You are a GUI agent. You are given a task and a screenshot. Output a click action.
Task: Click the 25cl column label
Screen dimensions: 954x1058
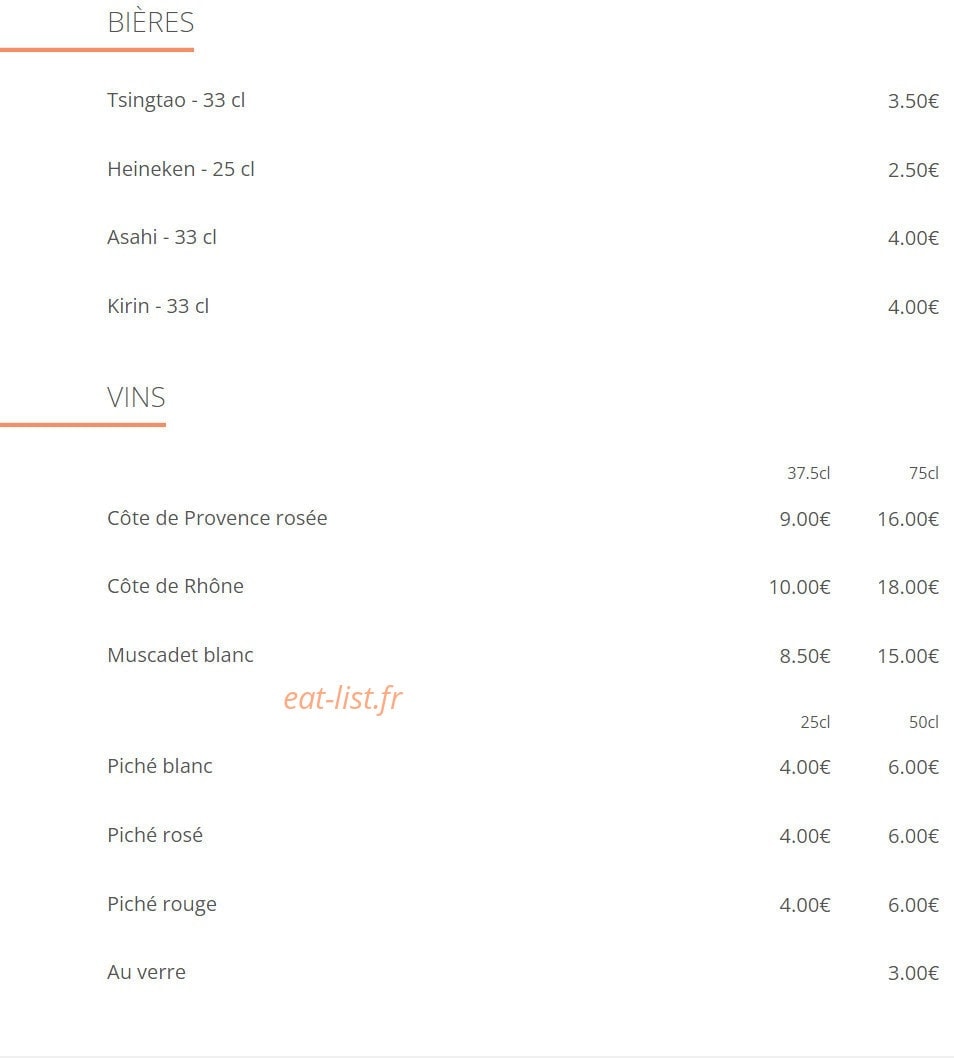click(x=815, y=722)
